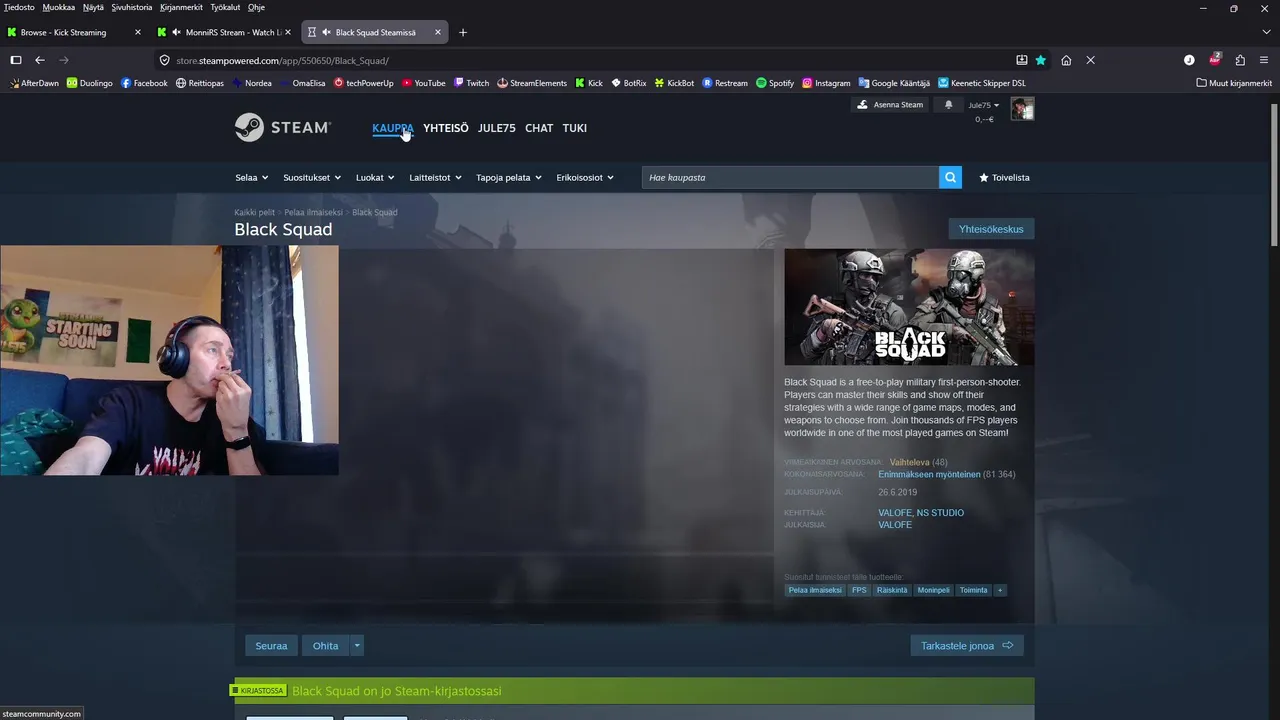
Task: Open the StreamElements bookmark
Action: [x=532, y=83]
